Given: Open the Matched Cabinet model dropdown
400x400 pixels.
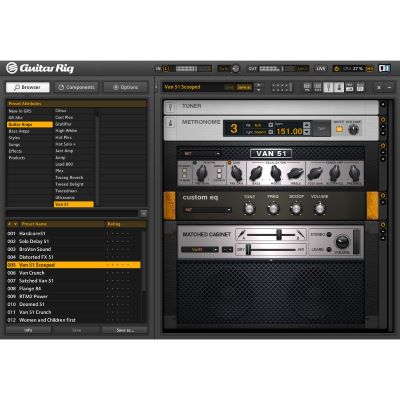Looking at the screenshot, I should pos(200,249).
